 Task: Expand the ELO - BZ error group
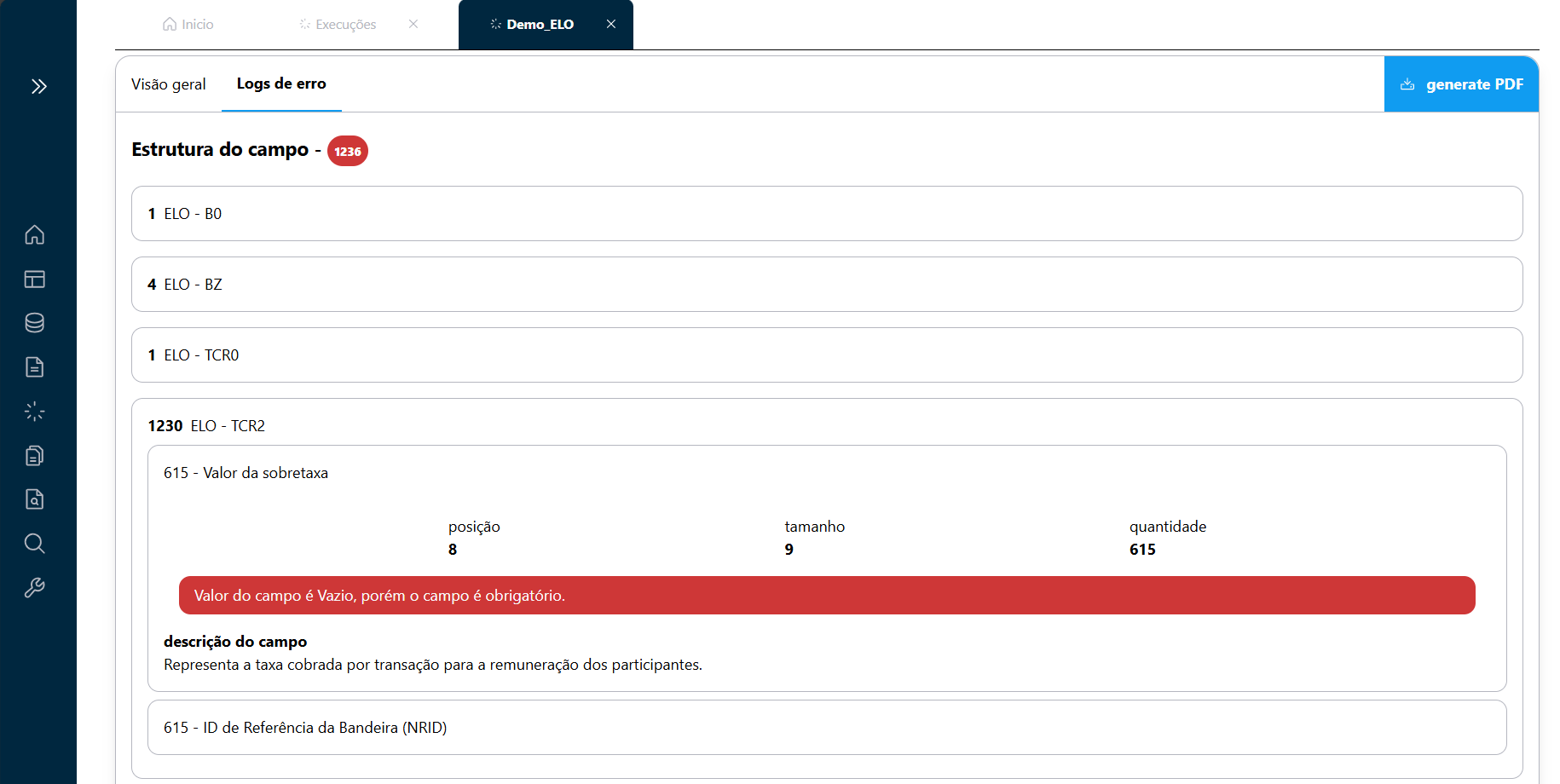826,285
